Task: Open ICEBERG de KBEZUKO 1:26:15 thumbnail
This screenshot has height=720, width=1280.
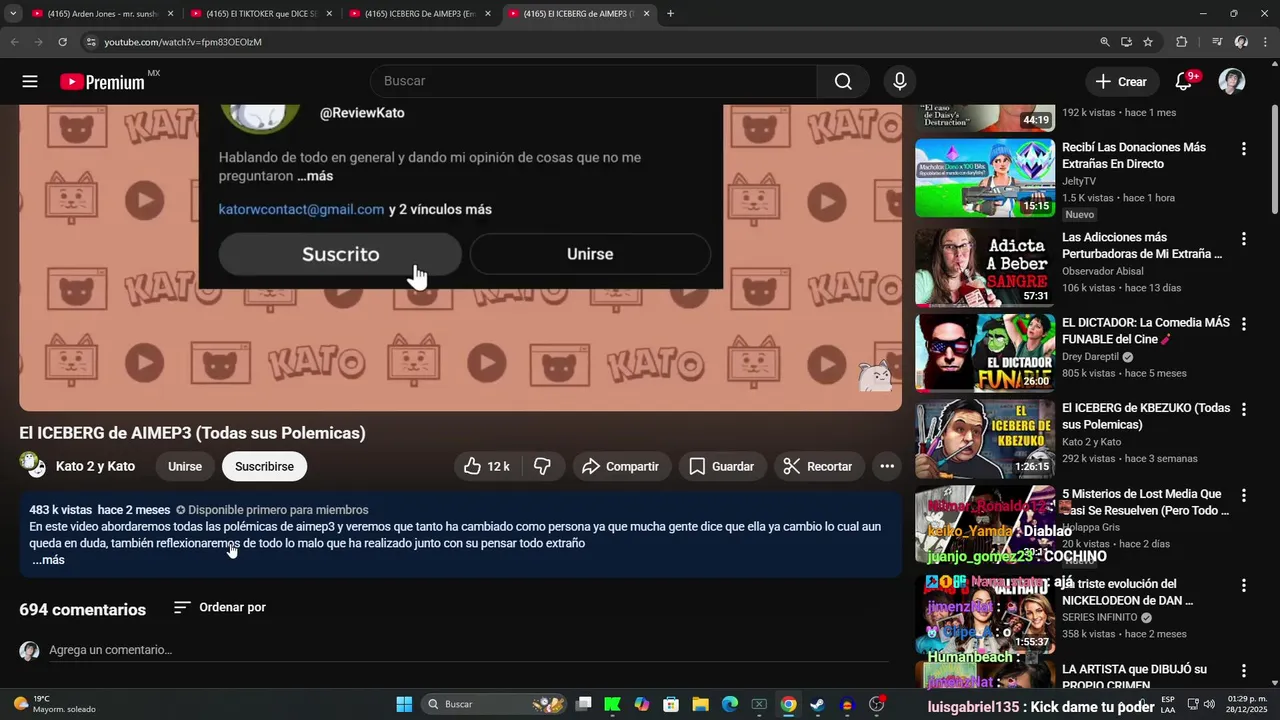Action: 985,438
